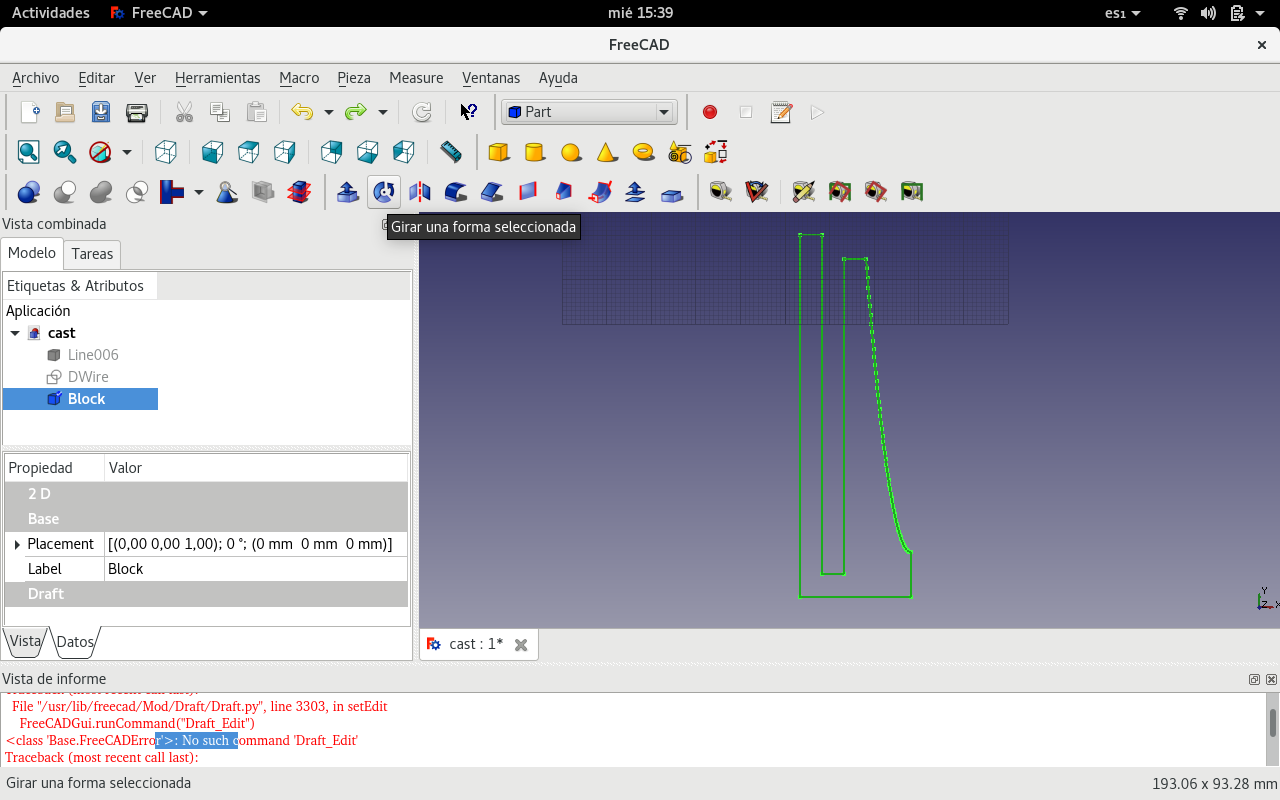Close the Vista de informe panel
This screenshot has height=800, width=1280.
point(1271,680)
